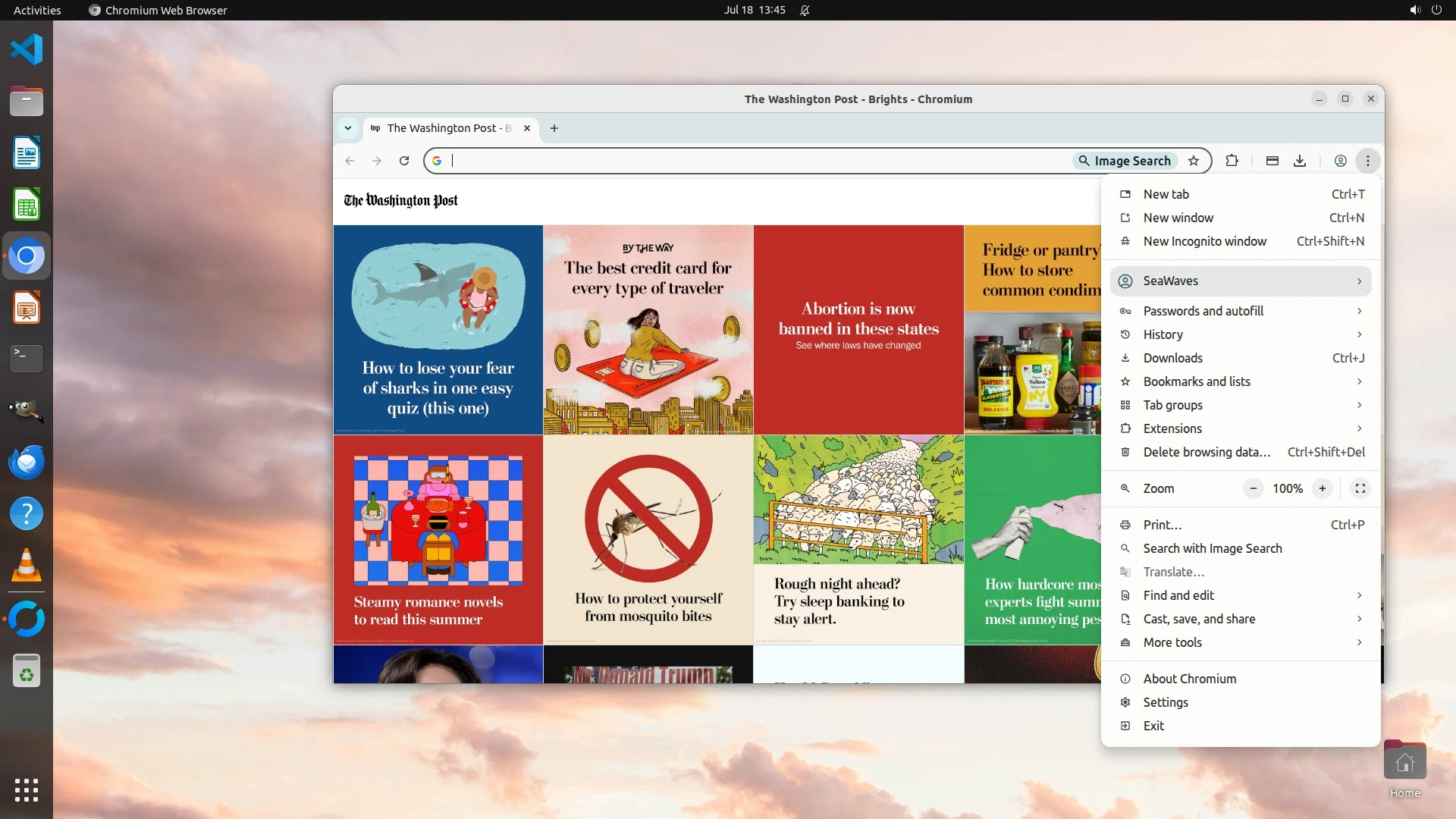Viewport: 1456px width, 819px height.
Task: Expand the History submenu
Action: pos(1241,334)
